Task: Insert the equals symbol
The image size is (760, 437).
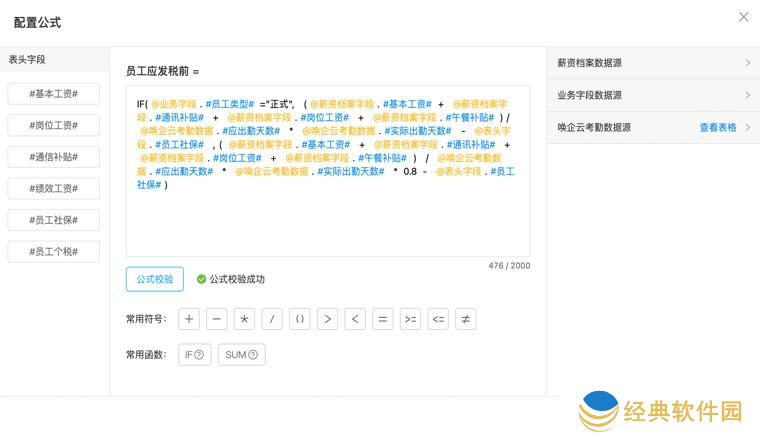Action: 382,319
